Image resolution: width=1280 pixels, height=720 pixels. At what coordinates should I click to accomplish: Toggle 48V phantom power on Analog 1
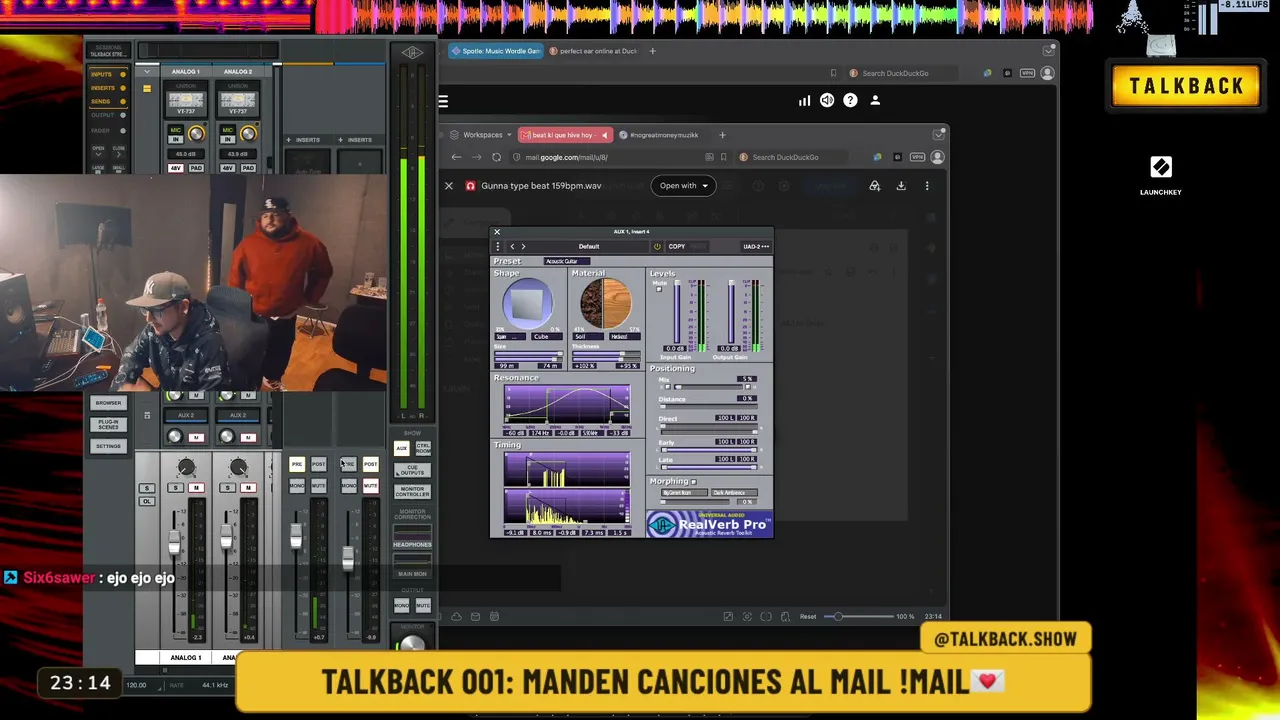click(x=177, y=168)
